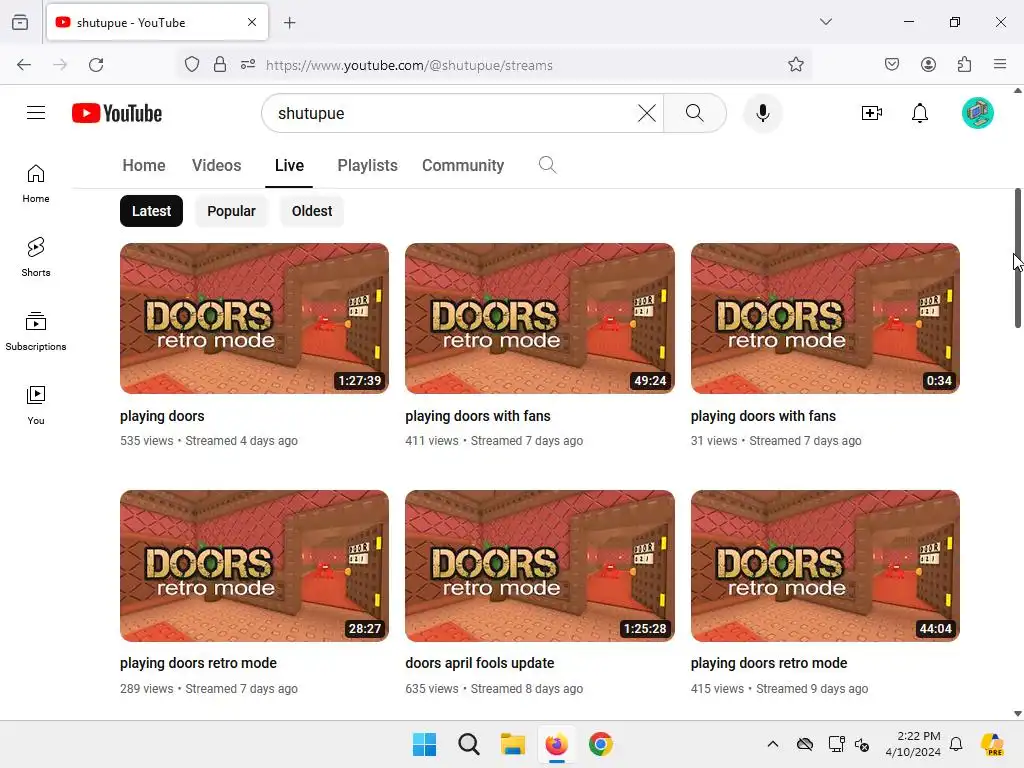Close the shutupue - YouTube tab
Viewport: 1024px width, 768px height.
pyautogui.click(x=252, y=22)
